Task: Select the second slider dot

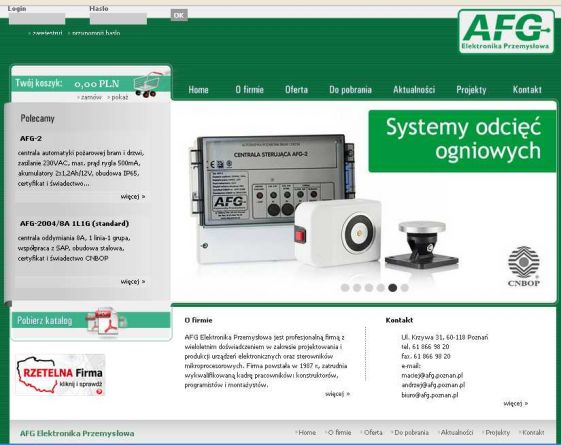Action: [x=357, y=288]
